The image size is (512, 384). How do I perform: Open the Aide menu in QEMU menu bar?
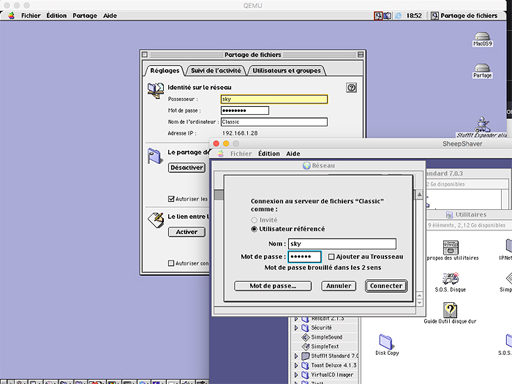tap(110, 16)
